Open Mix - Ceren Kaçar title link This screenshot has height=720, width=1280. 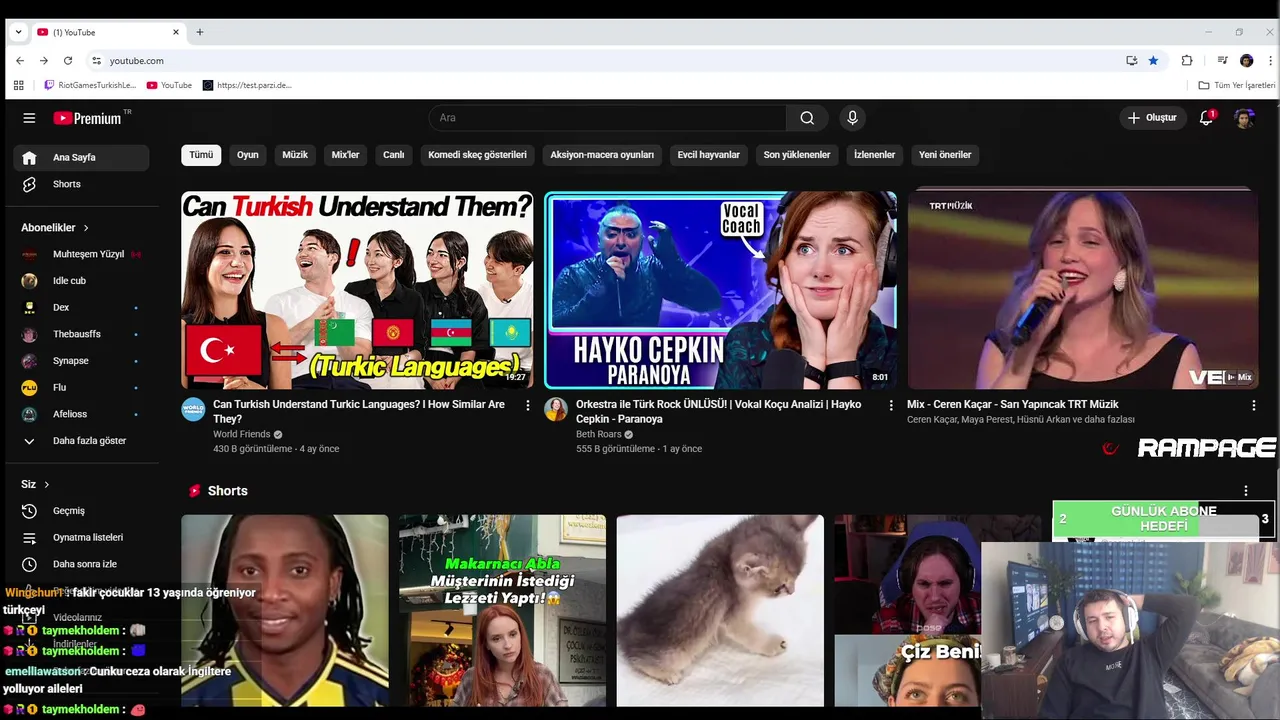[1012, 405]
